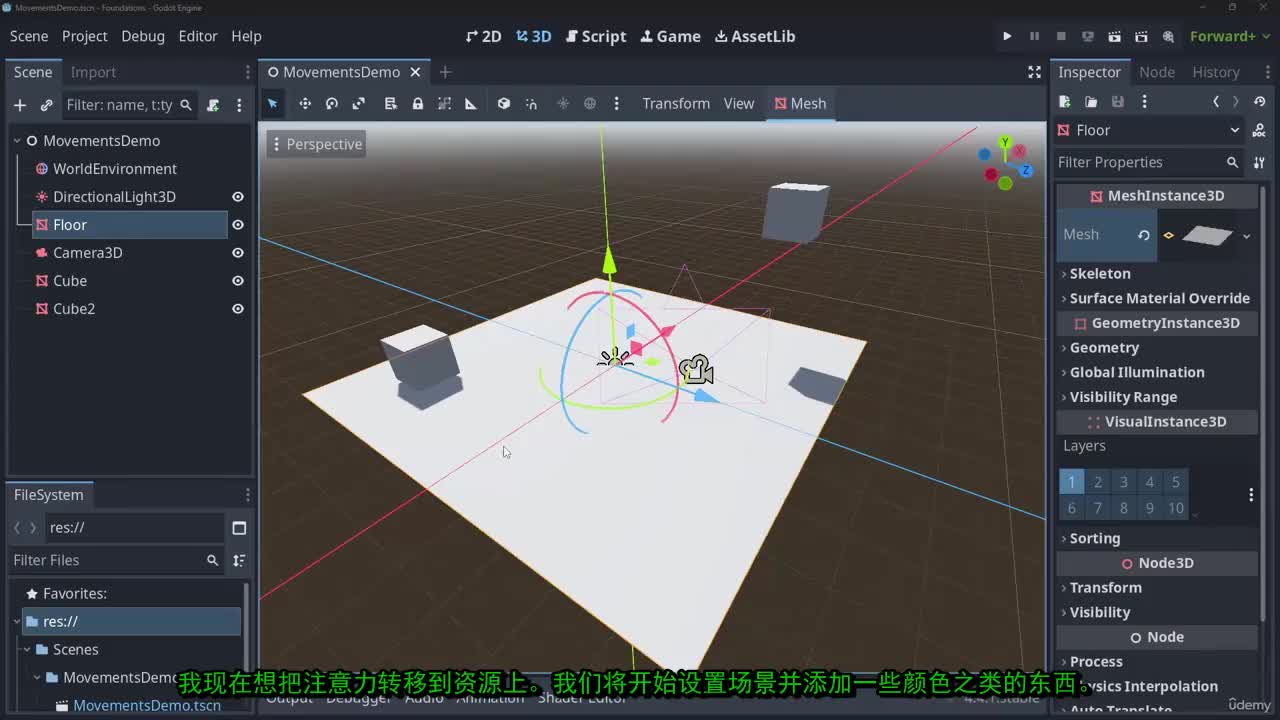
Task: Activate the Rotate Mode tool
Action: (332, 104)
